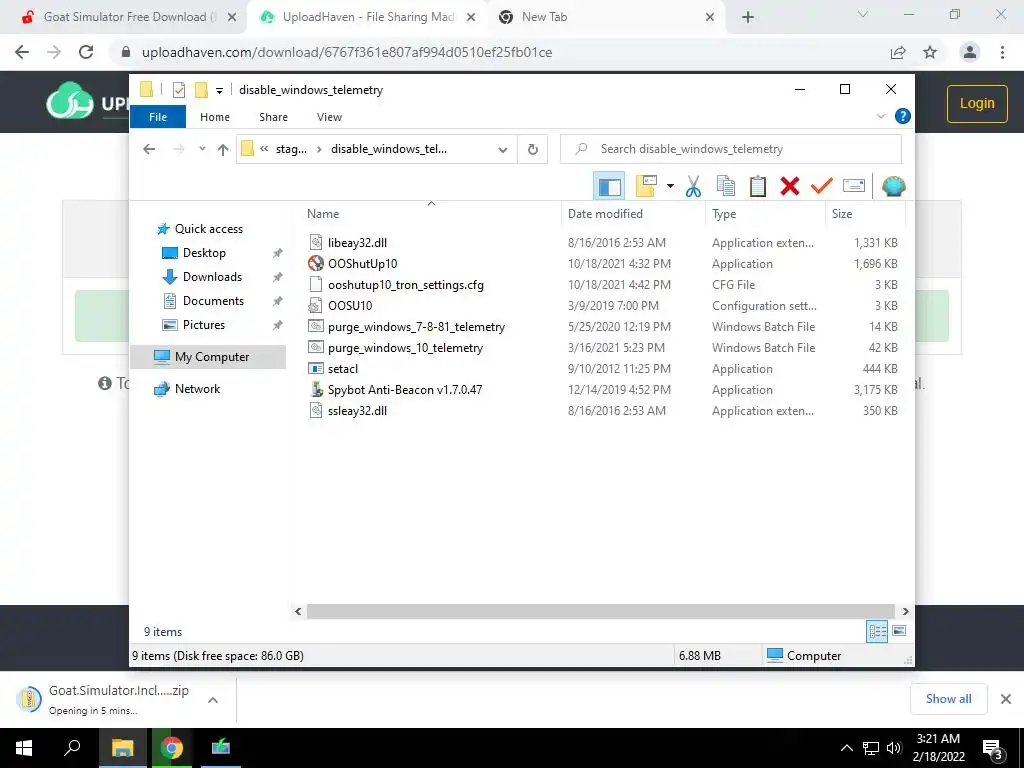Click File Explorer taskbar icon
This screenshot has height=768, width=1024.
tap(122, 748)
